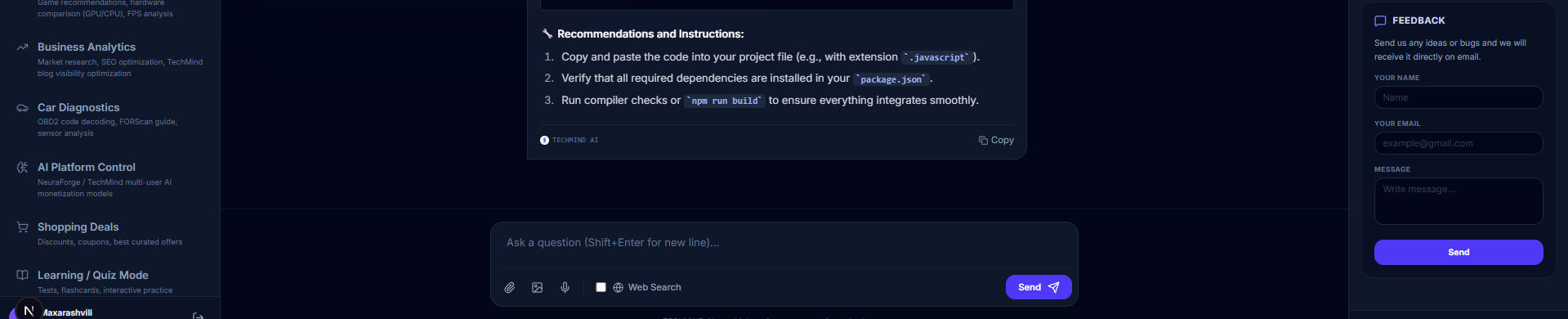Viewport: 1568px width, 319px height.
Task: Enable the Web Search checkbox
Action: coord(601,288)
